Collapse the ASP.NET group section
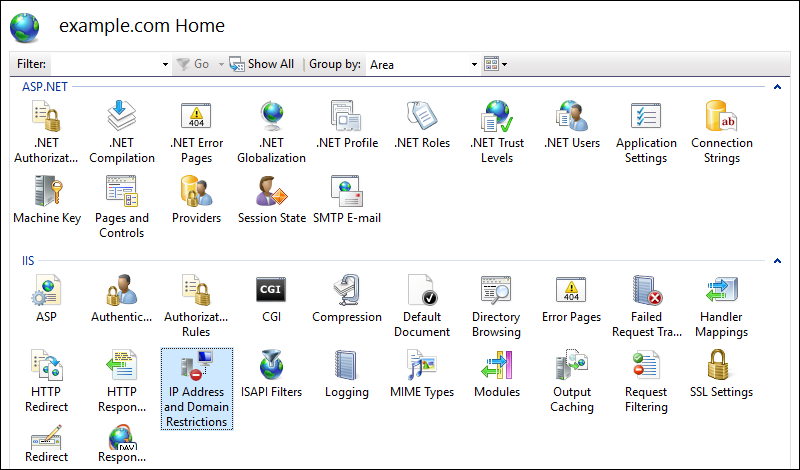 click(776, 87)
